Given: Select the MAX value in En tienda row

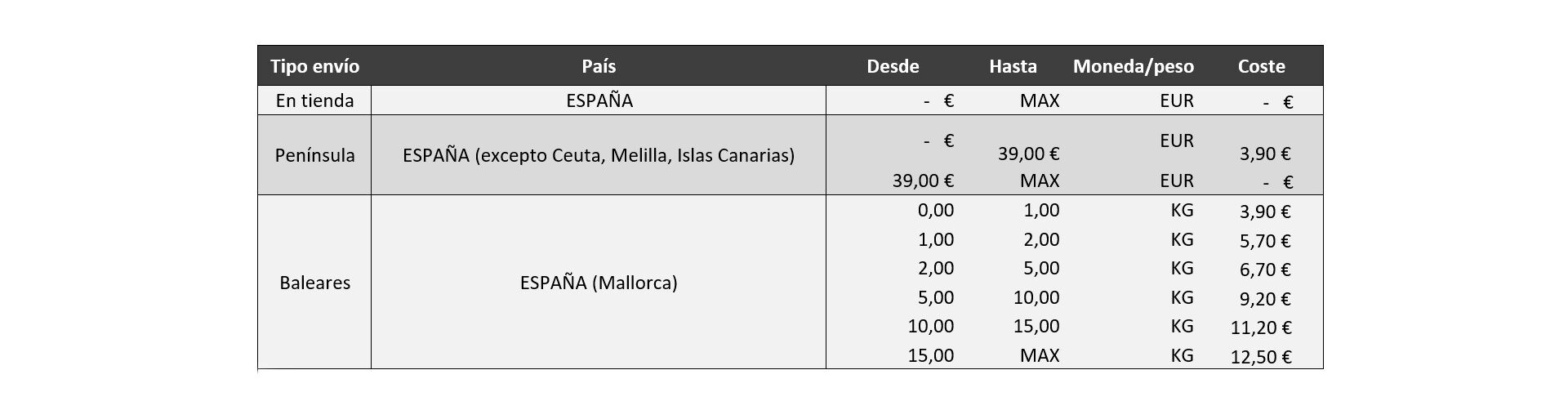Looking at the screenshot, I should (x=1040, y=100).
